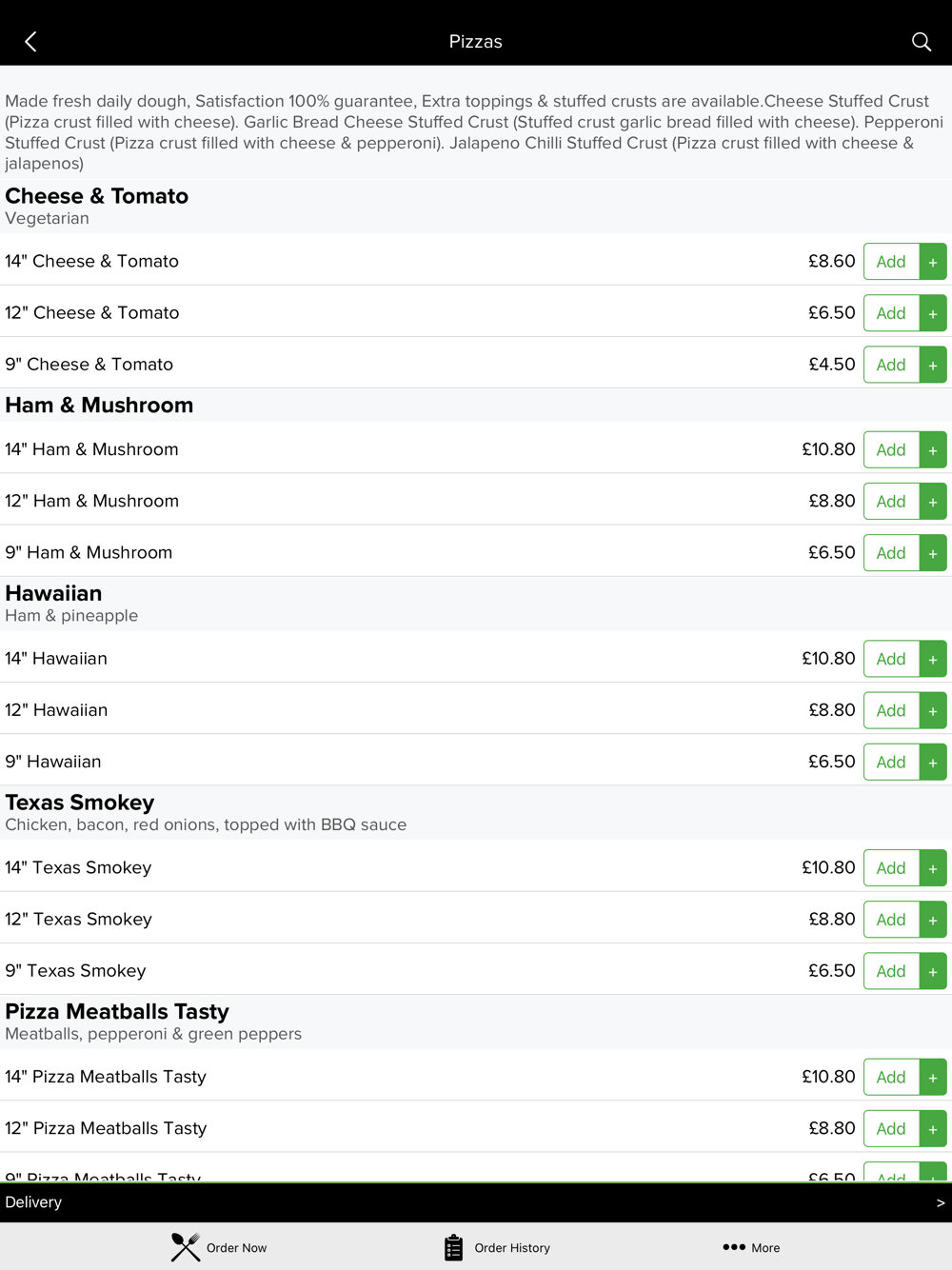Screen dimensions: 952x1270
Task: Tap the plus icon for 14" Hawaiian
Action: coord(933,659)
